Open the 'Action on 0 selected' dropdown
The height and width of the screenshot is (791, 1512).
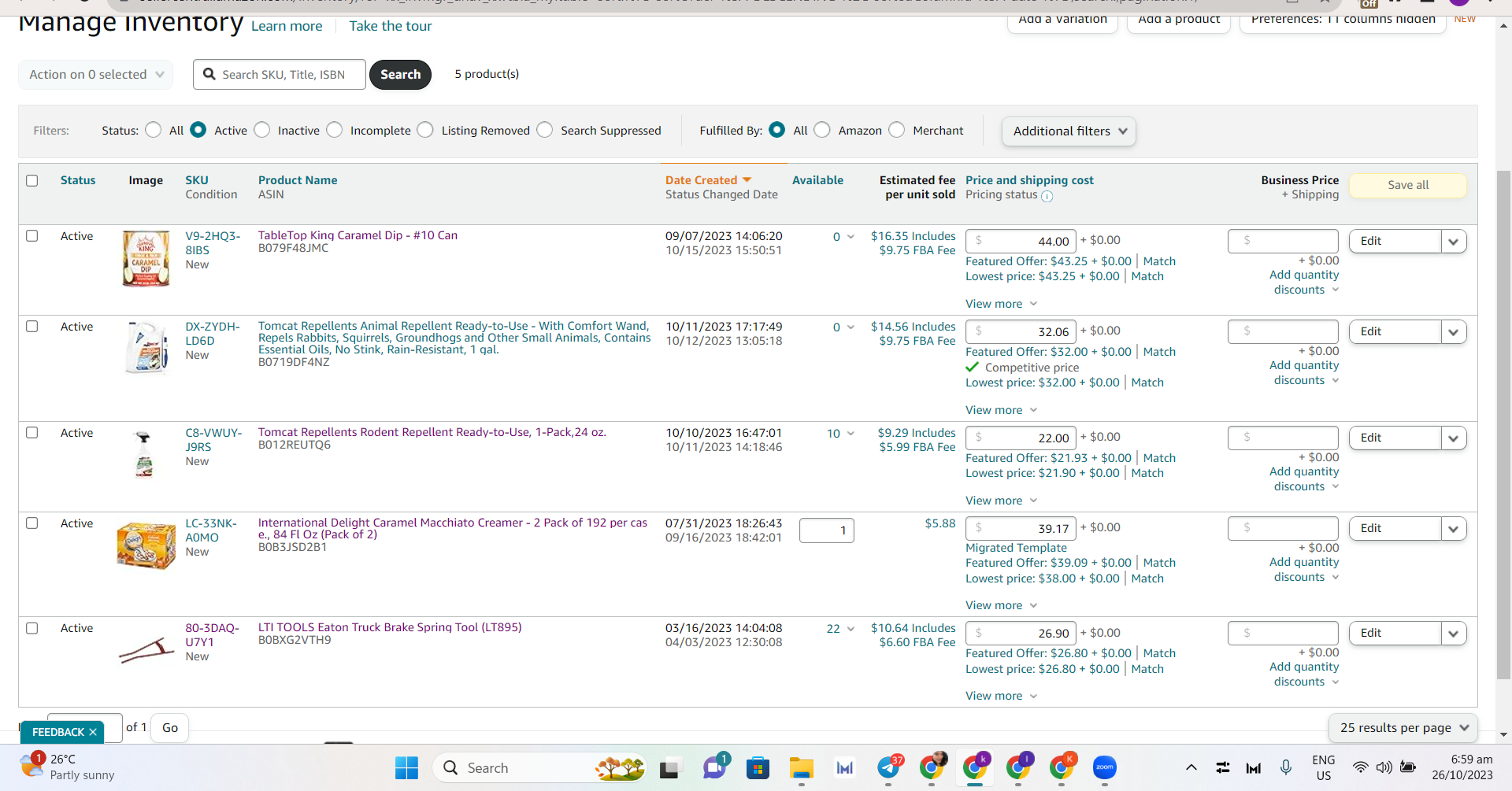pyautogui.click(x=96, y=75)
